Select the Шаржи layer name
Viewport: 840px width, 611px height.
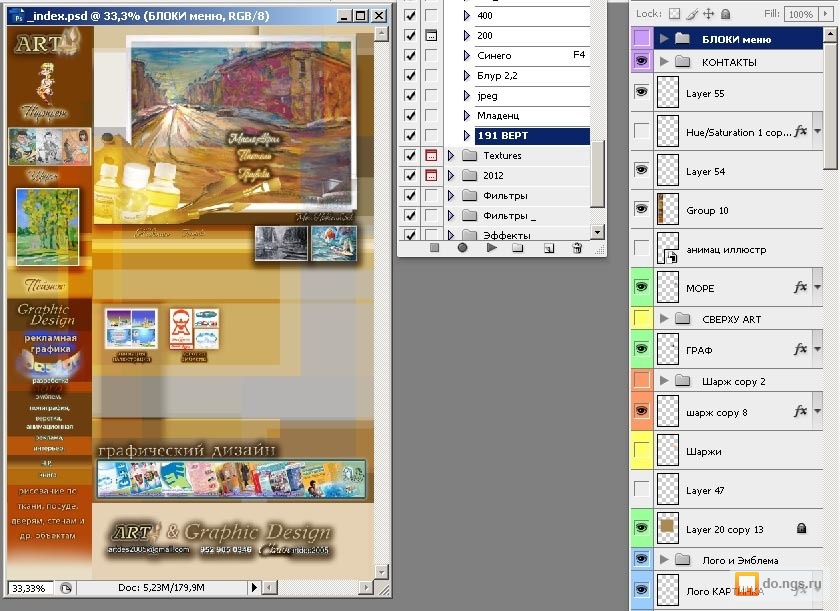point(703,451)
